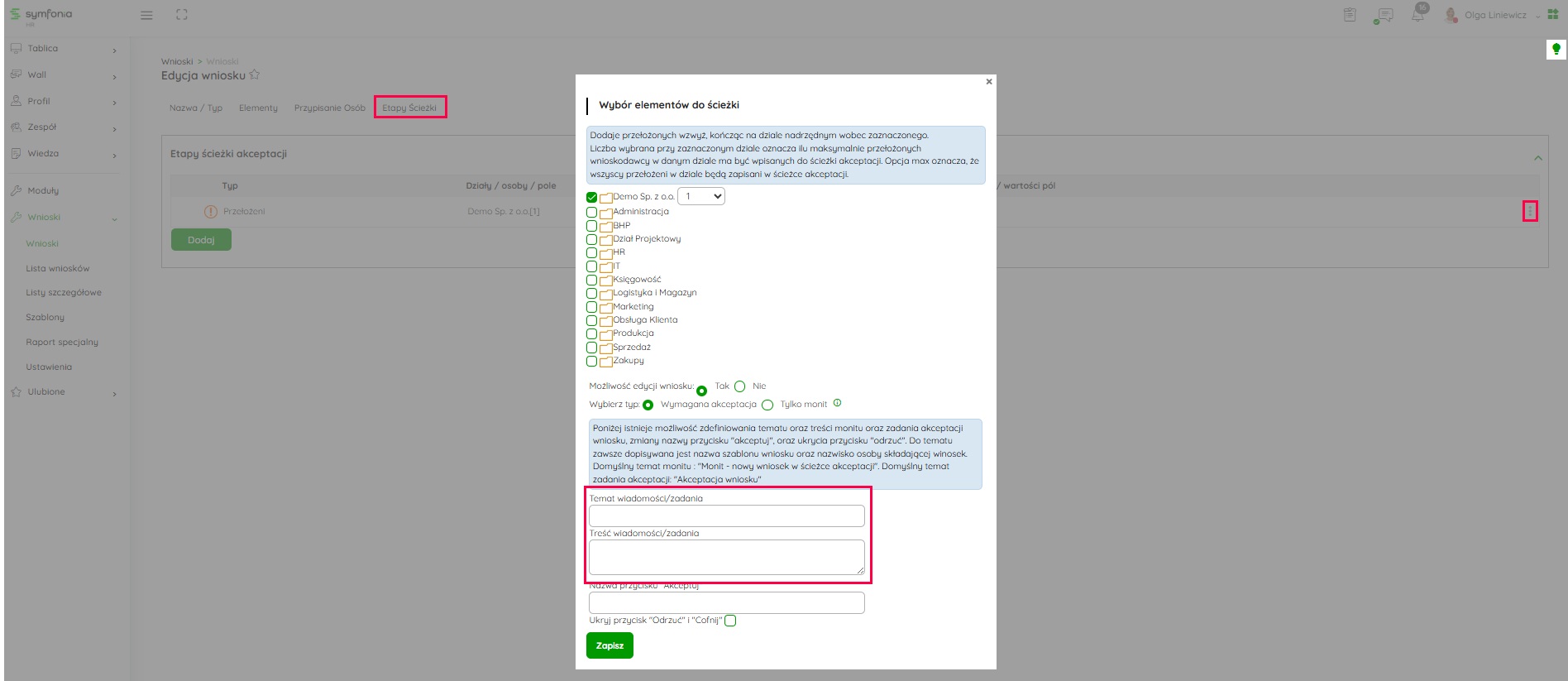Open the clipboard tasks icon
The height and width of the screenshot is (681, 1568).
pyautogui.click(x=1350, y=15)
